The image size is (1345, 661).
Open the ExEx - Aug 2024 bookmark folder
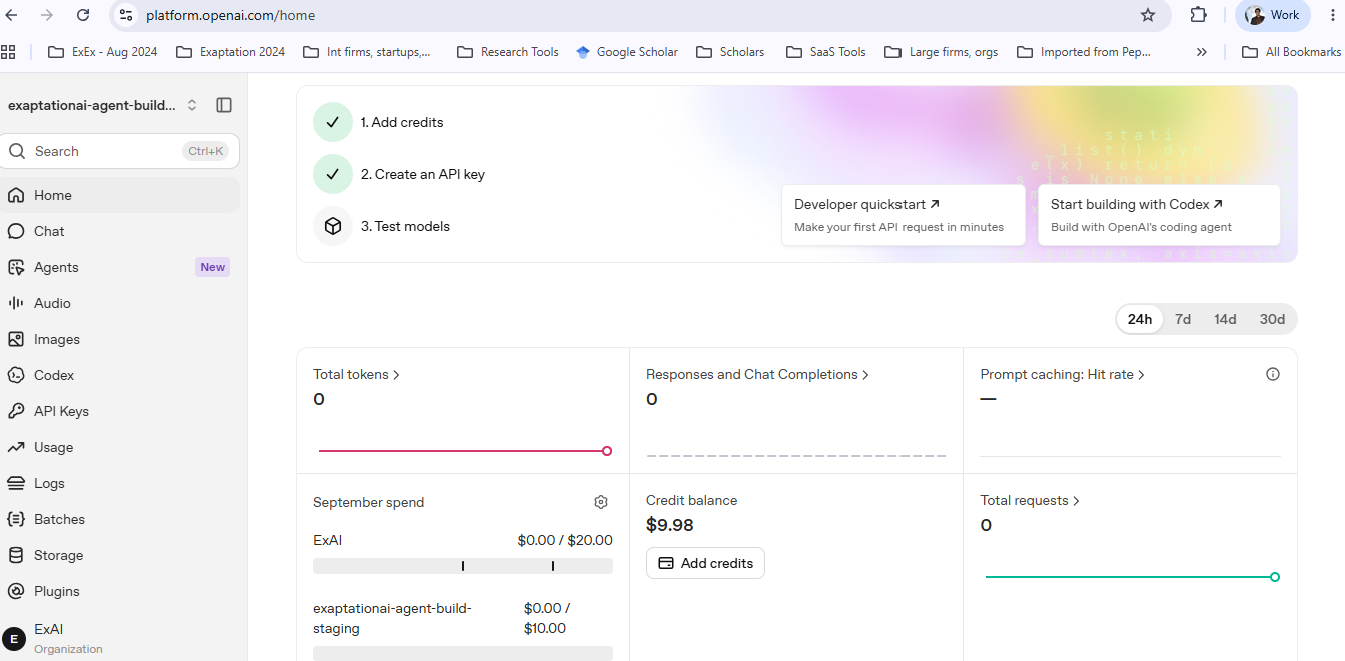103,52
